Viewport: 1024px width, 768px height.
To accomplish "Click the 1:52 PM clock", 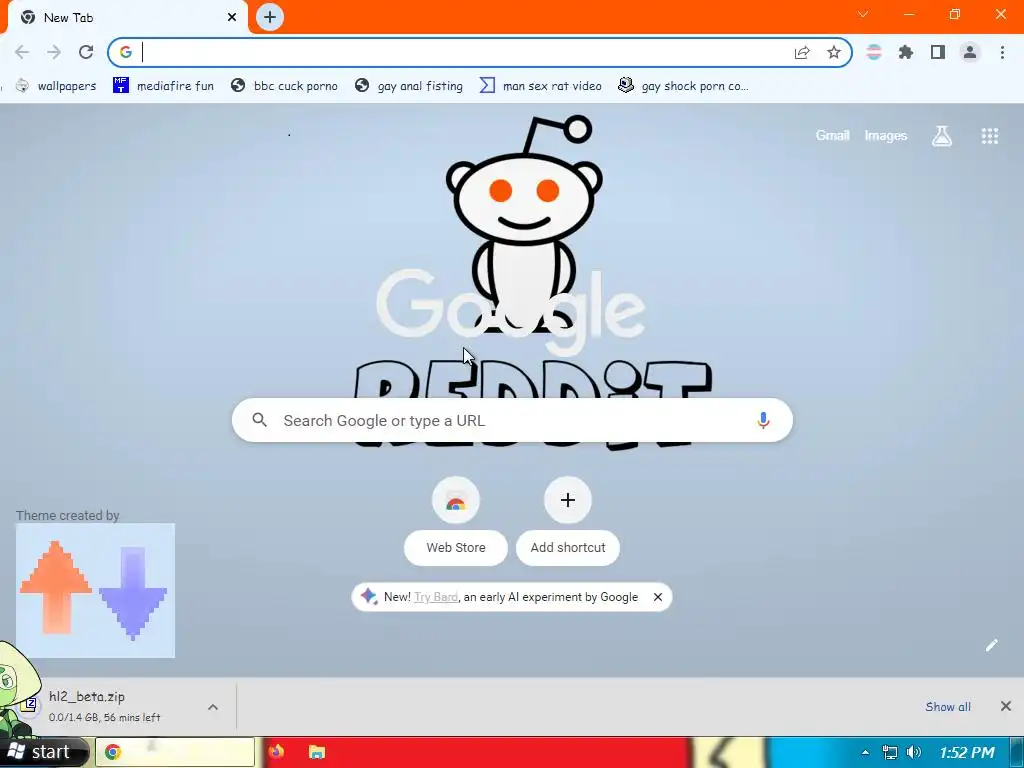I will [x=967, y=752].
